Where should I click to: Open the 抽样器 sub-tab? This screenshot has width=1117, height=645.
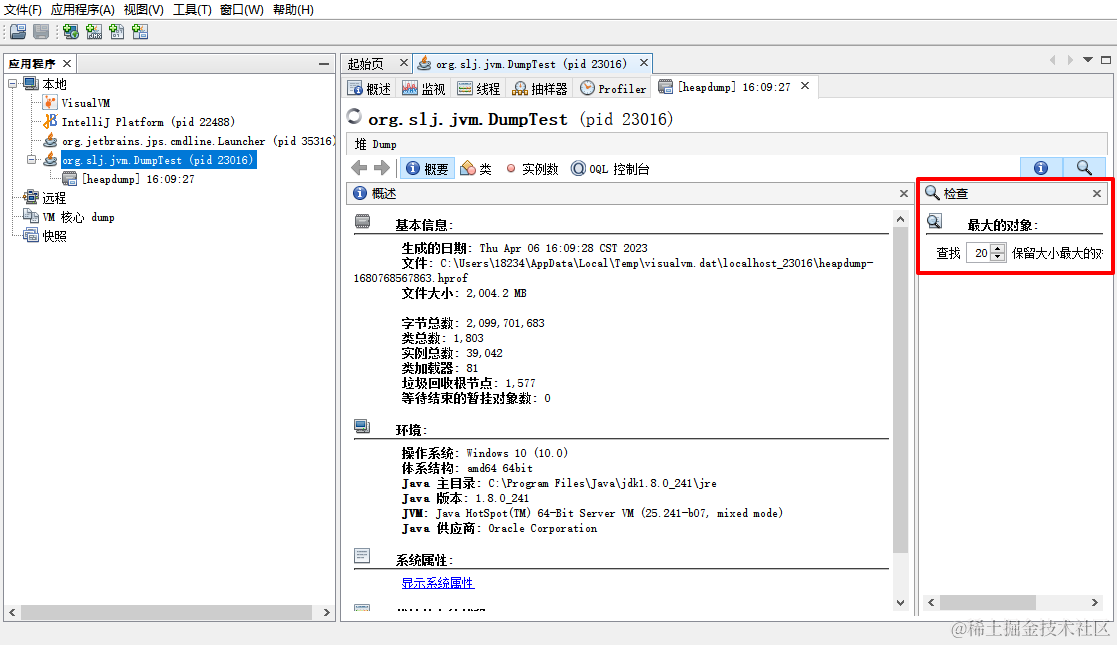tap(541, 88)
